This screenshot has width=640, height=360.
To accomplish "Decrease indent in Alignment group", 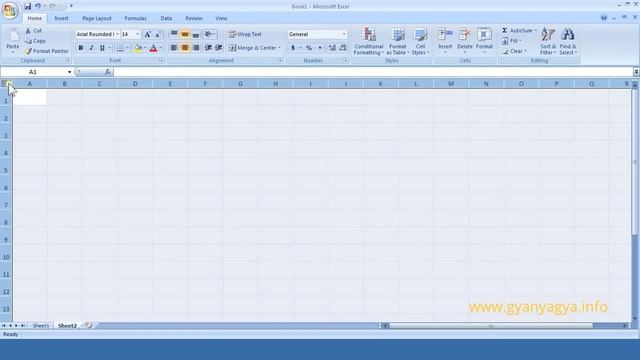I will tap(208, 48).
